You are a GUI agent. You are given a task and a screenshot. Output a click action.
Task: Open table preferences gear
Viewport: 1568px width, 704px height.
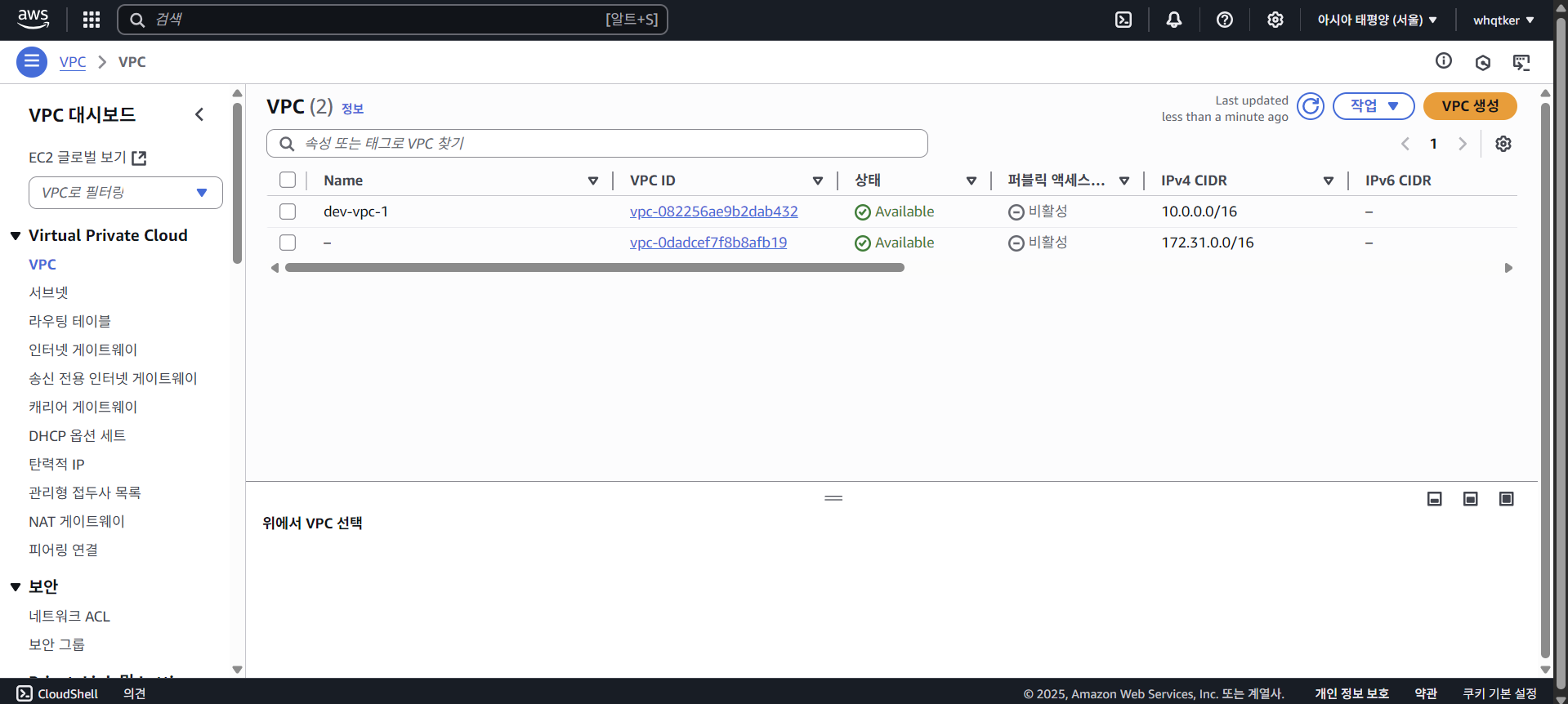[x=1503, y=144]
